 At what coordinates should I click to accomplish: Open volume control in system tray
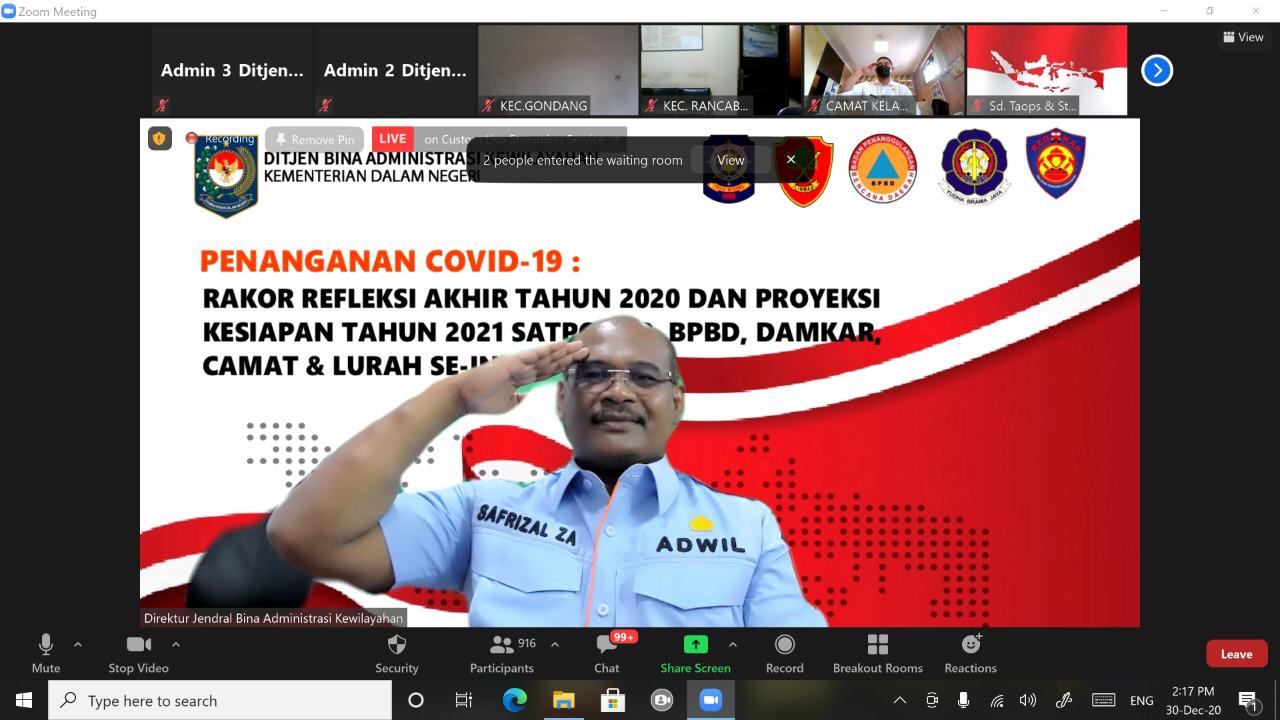tap(1028, 700)
